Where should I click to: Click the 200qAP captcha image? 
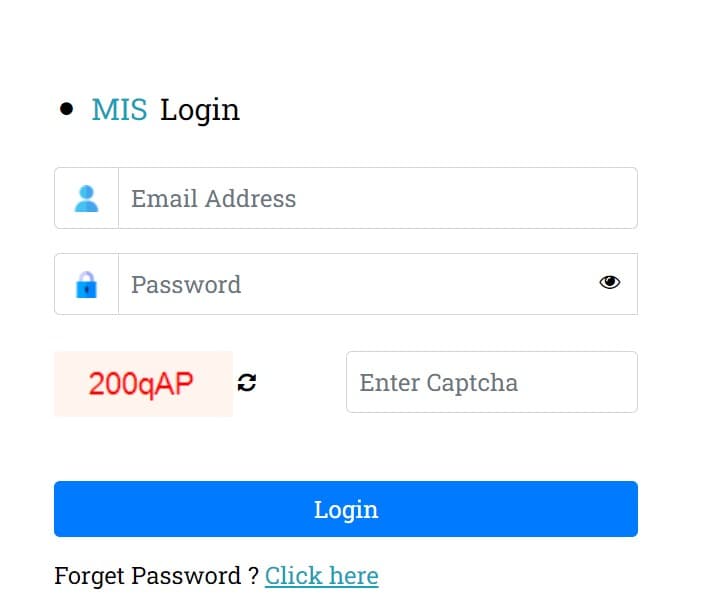[143, 384]
